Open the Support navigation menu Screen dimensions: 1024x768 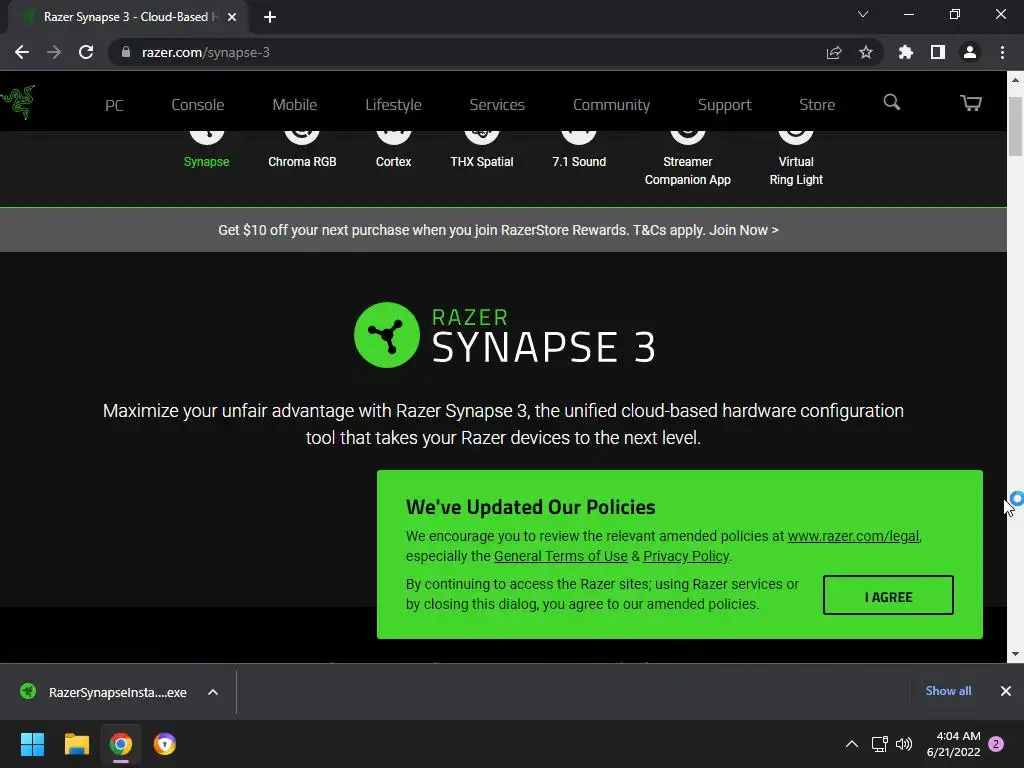pyautogui.click(x=724, y=105)
